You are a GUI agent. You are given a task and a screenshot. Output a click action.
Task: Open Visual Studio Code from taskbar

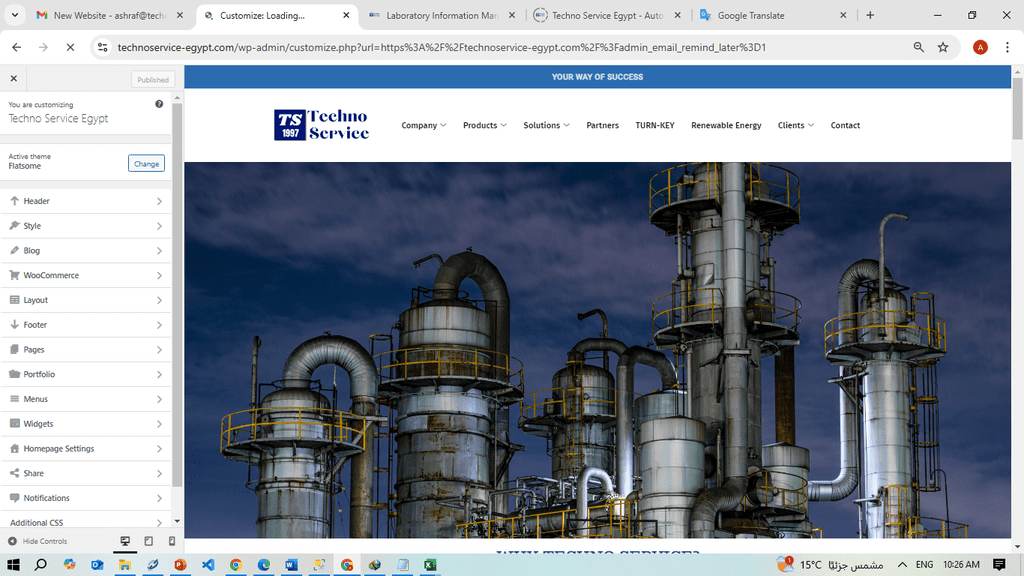pos(208,564)
